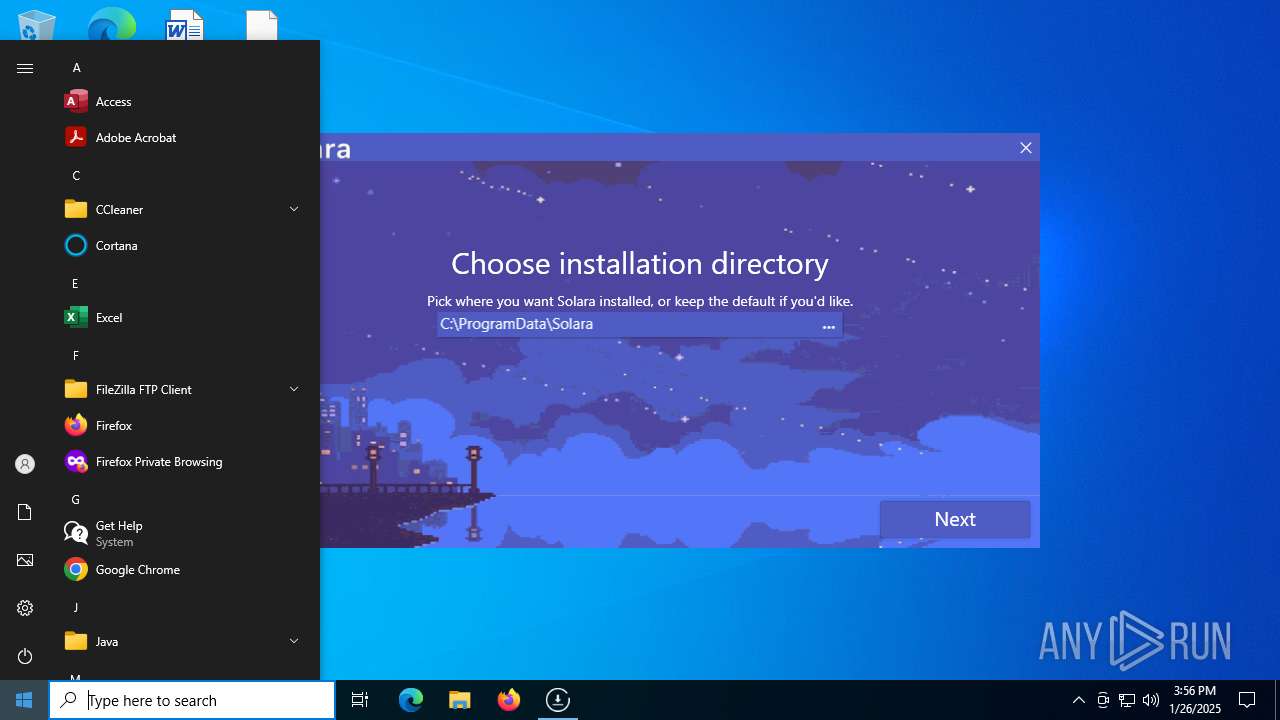Select the blank file desktop icon
The width and height of the screenshot is (1280, 720).
262,24
